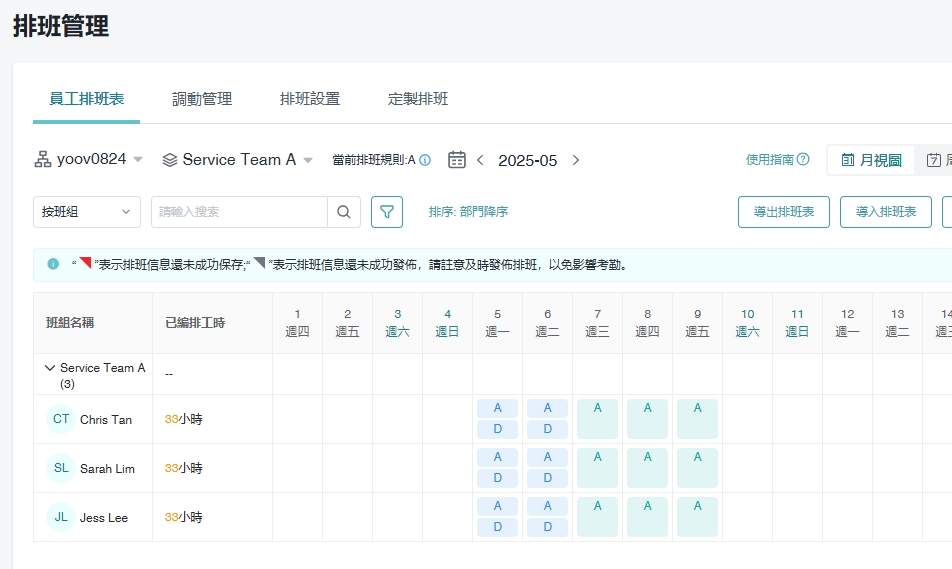The image size is (952, 569).
Task: Collapse the Service Team A group row
Action: [x=50, y=368]
